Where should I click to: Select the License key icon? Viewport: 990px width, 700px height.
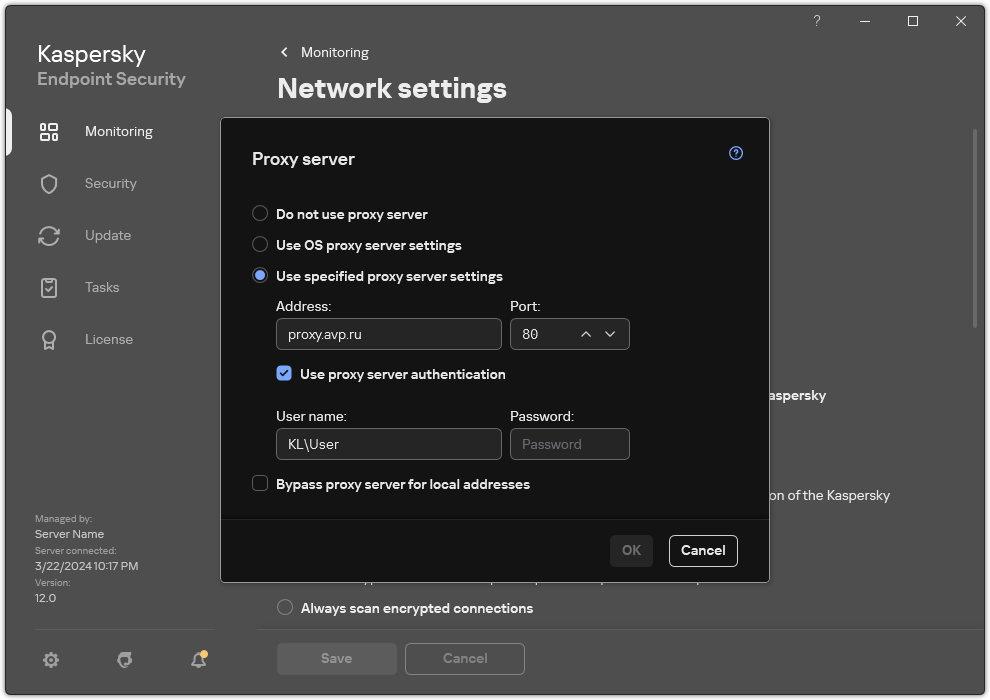(x=49, y=339)
